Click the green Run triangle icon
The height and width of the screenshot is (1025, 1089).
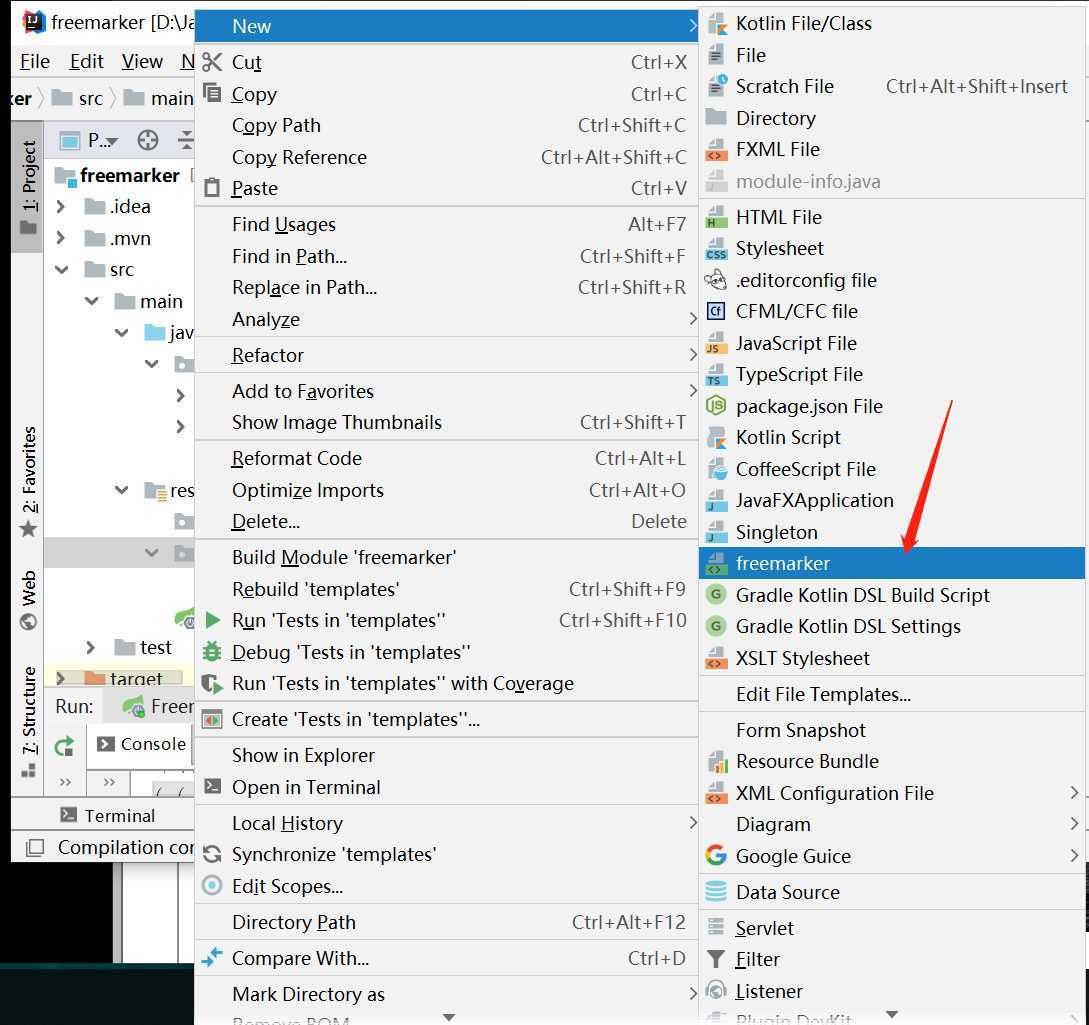pos(213,620)
